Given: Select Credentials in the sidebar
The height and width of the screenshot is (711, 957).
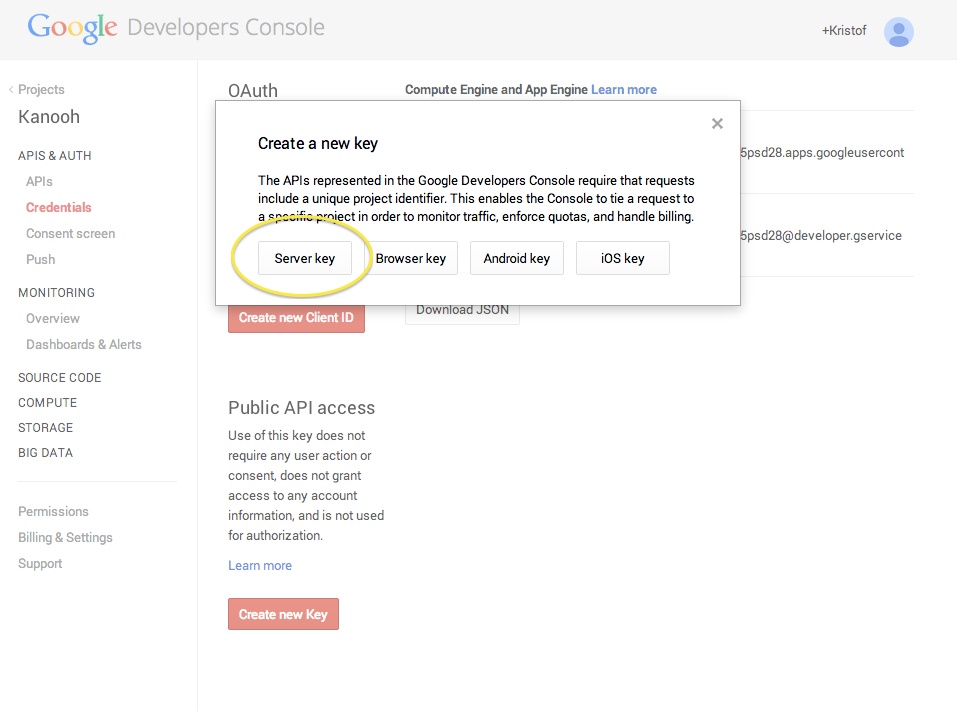Looking at the screenshot, I should click(x=59, y=208).
